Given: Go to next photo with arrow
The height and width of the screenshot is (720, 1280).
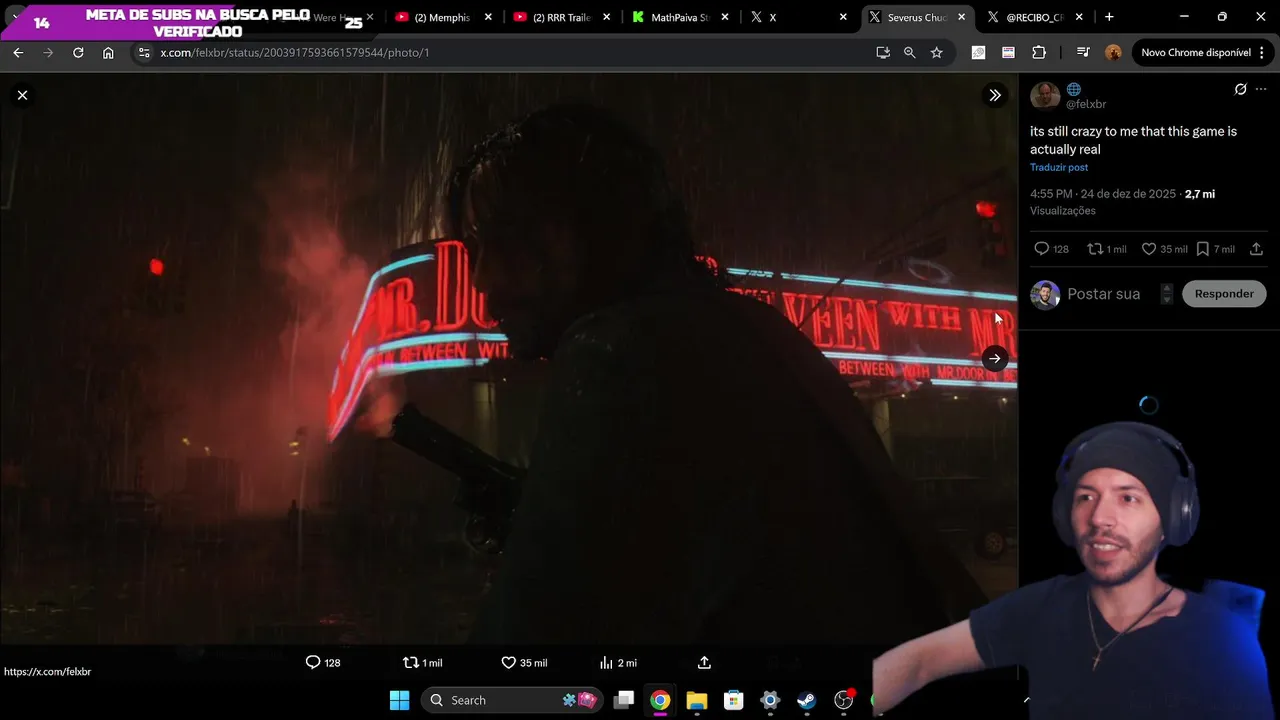Looking at the screenshot, I should (995, 358).
